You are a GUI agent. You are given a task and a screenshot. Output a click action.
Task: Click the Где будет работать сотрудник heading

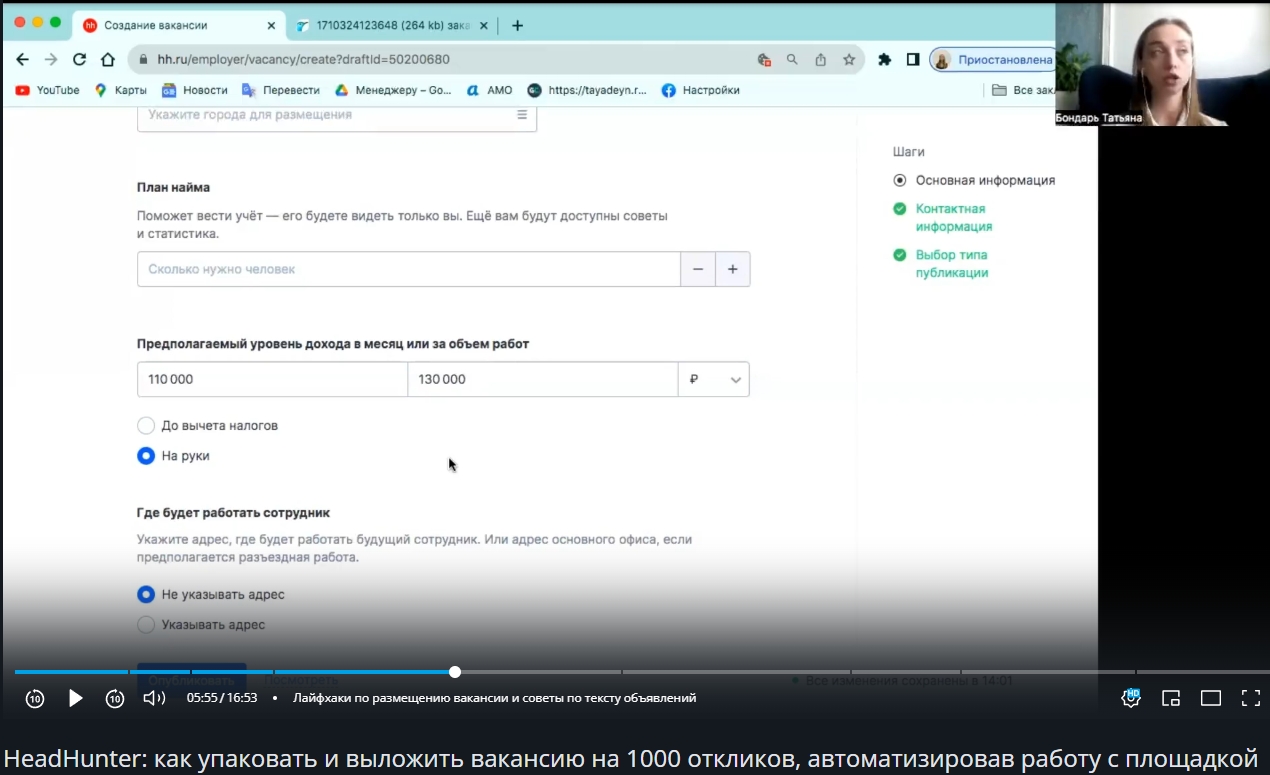click(233, 513)
